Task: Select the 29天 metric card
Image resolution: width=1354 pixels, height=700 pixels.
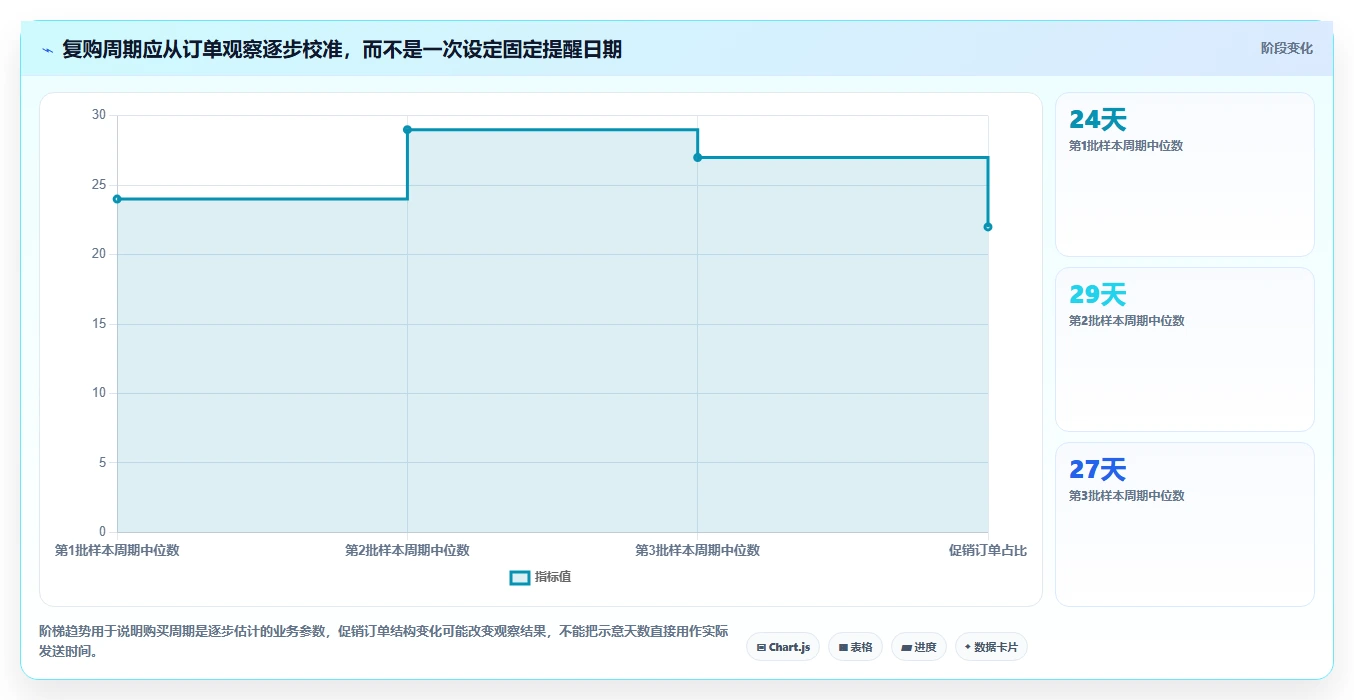Action: (x=1184, y=350)
